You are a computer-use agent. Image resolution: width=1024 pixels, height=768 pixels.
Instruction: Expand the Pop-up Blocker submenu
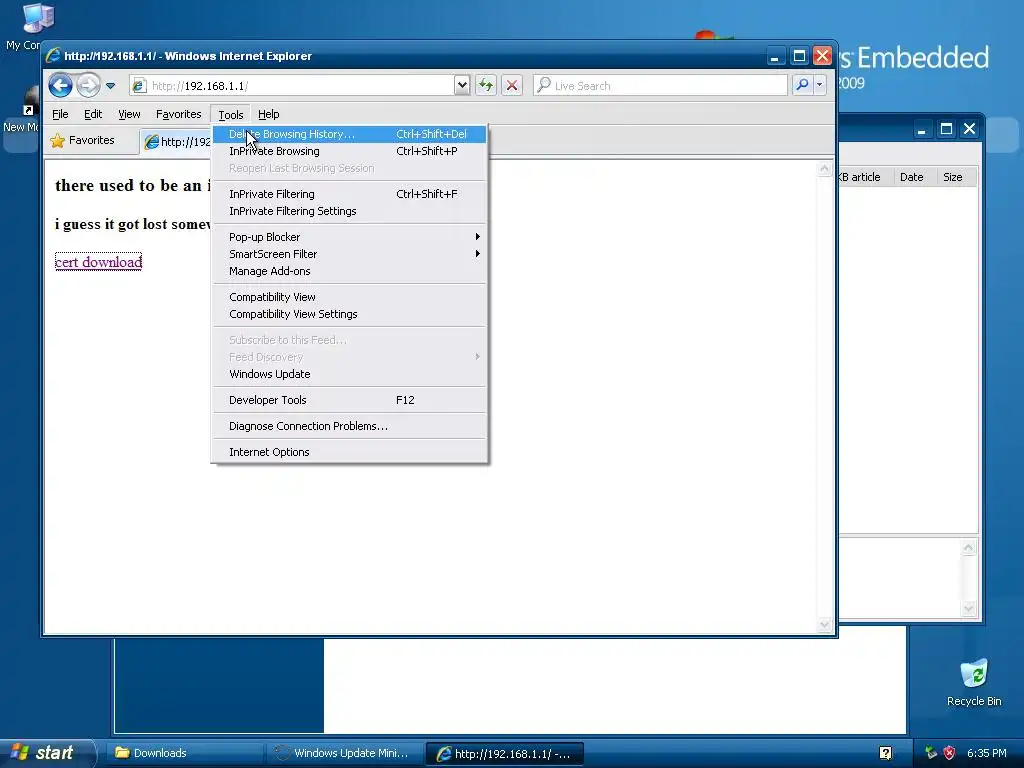pos(349,237)
